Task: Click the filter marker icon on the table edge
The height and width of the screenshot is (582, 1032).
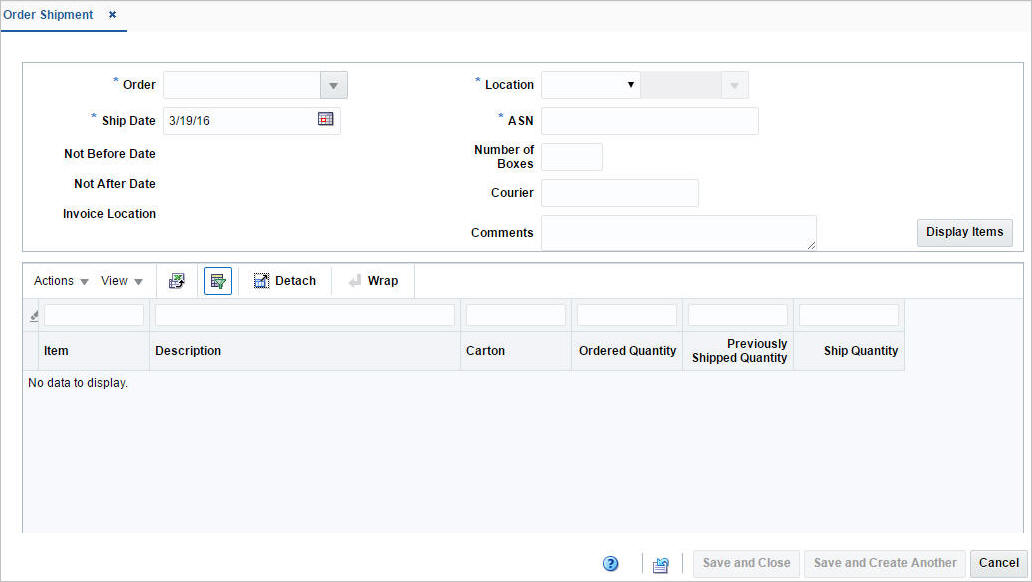Action: pyautogui.click(x=33, y=314)
